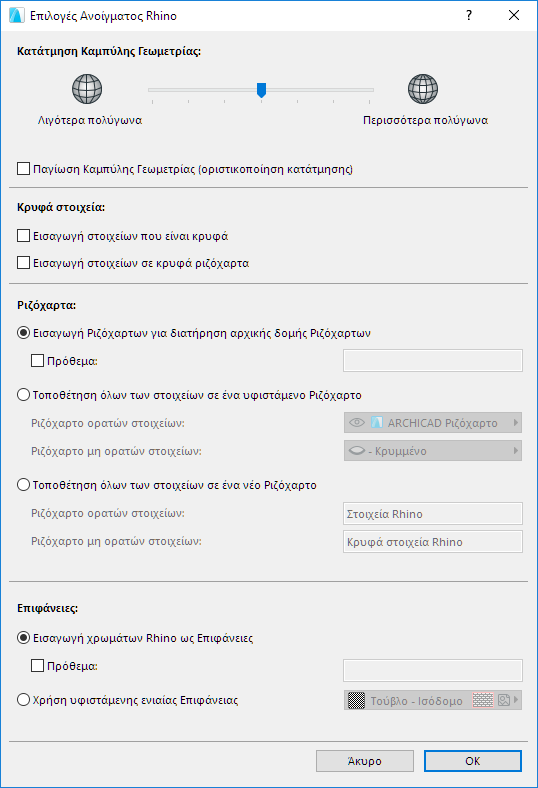This screenshot has height=788, width=538.
Task: Click the Στοιχεία Rhino layer name field
Action: click(433, 514)
